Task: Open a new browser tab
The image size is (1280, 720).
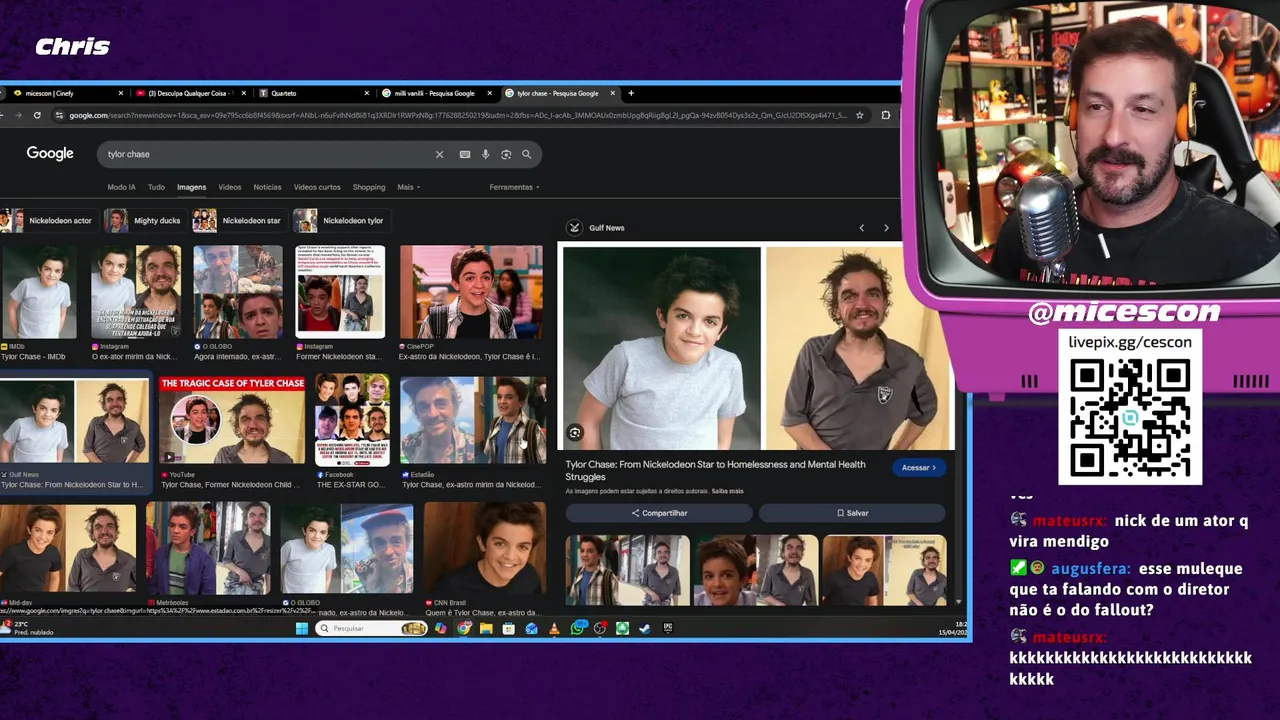Action: (x=631, y=93)
